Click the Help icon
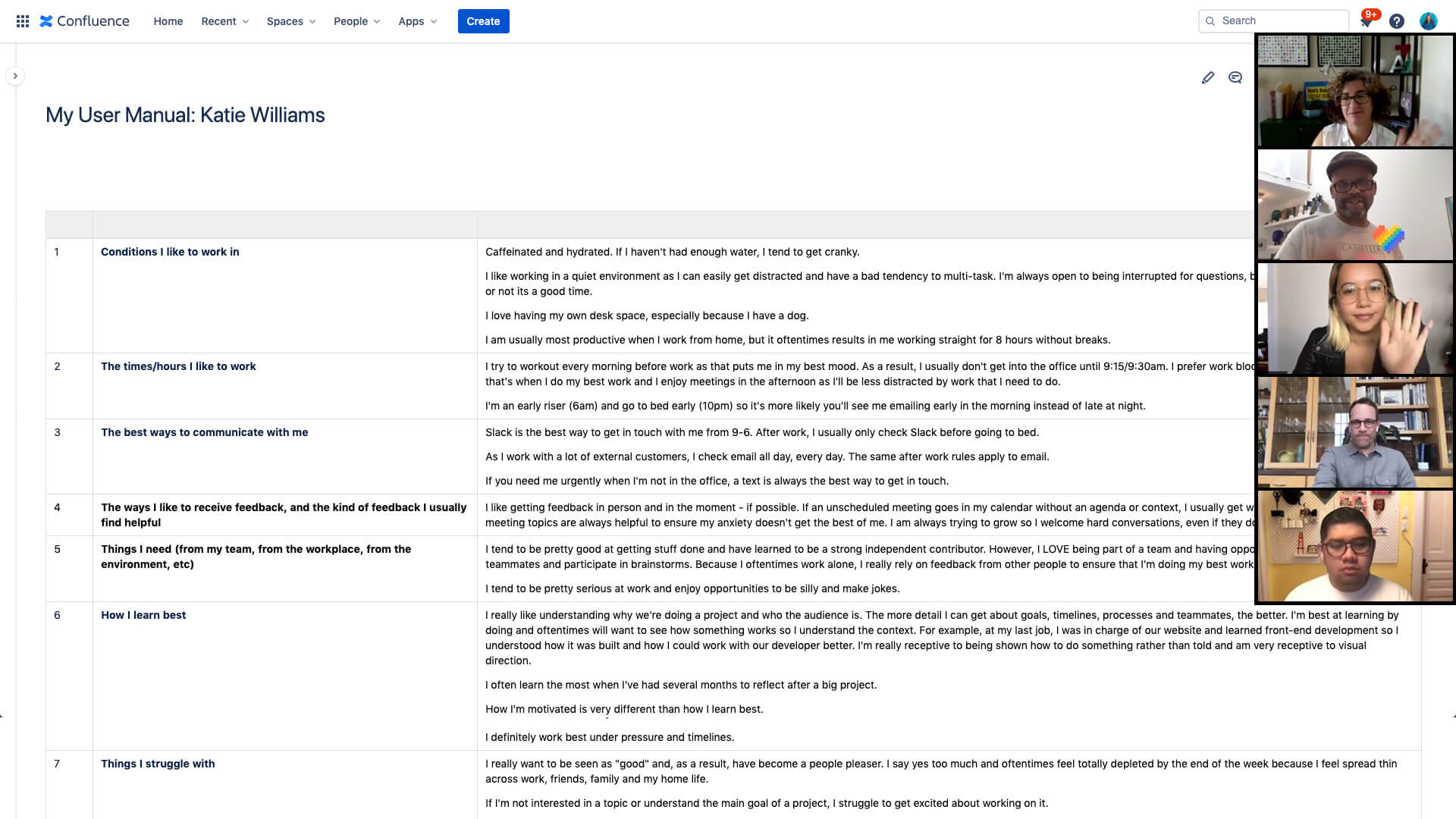 click(1397, 21)
